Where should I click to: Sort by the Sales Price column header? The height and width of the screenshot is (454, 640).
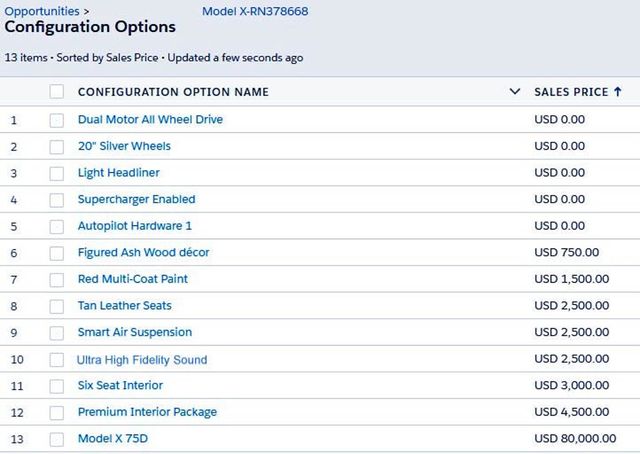pyautogui.click(x=571, y=92)
